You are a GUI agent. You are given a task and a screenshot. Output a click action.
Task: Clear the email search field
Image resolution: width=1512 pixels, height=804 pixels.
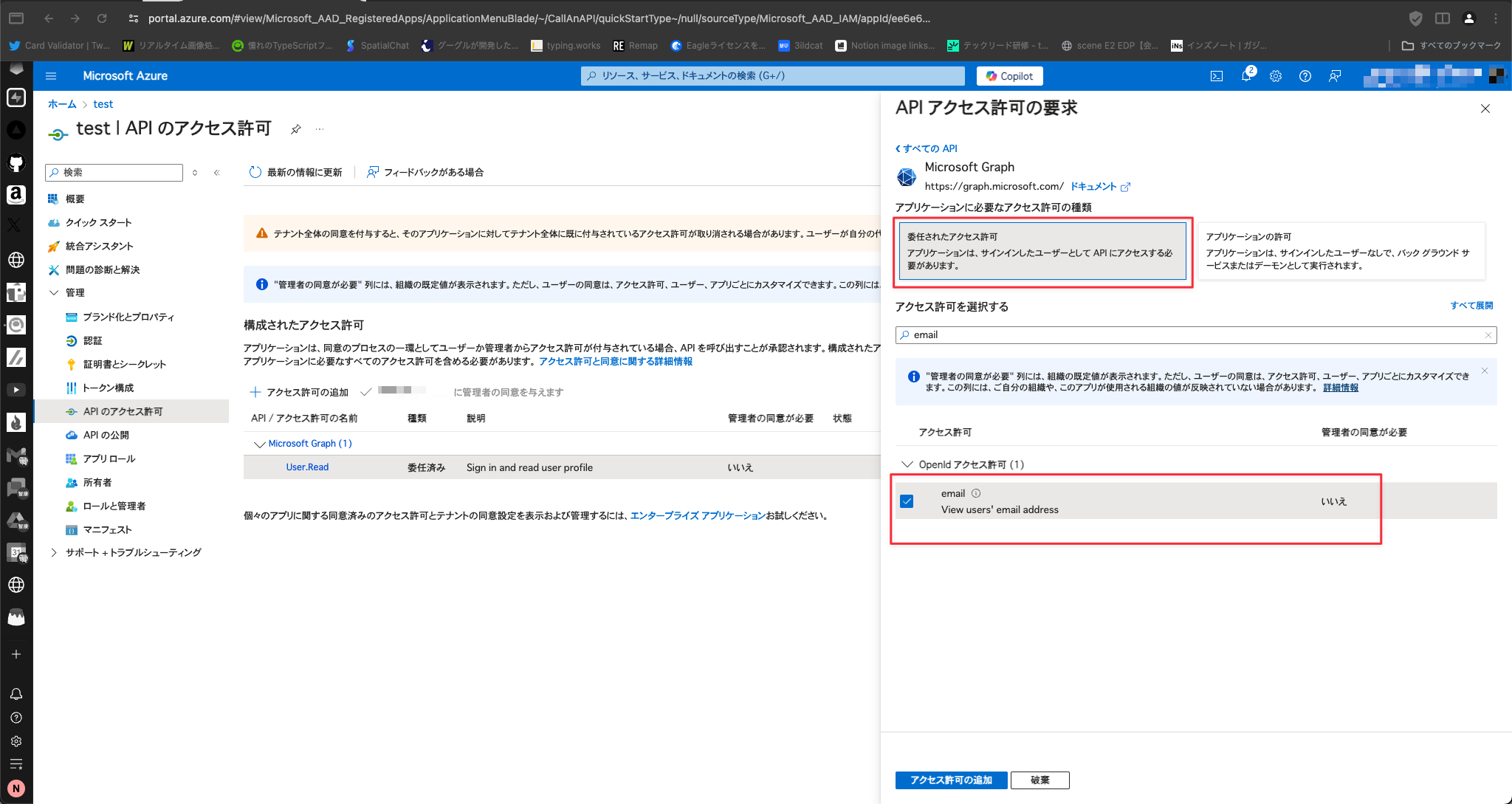[1488, 335]
